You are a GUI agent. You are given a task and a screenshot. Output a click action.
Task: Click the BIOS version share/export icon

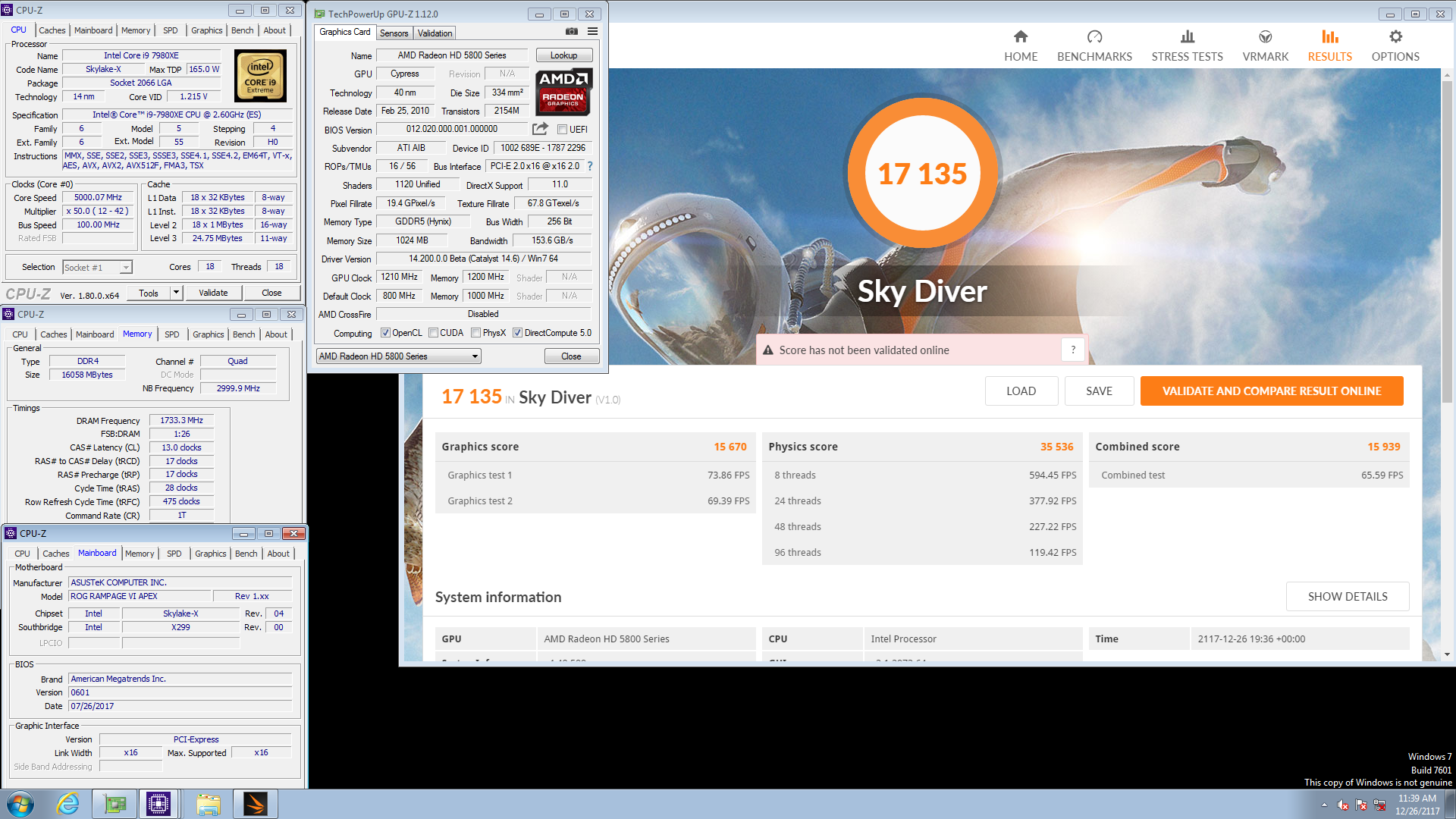coord(540,129)
